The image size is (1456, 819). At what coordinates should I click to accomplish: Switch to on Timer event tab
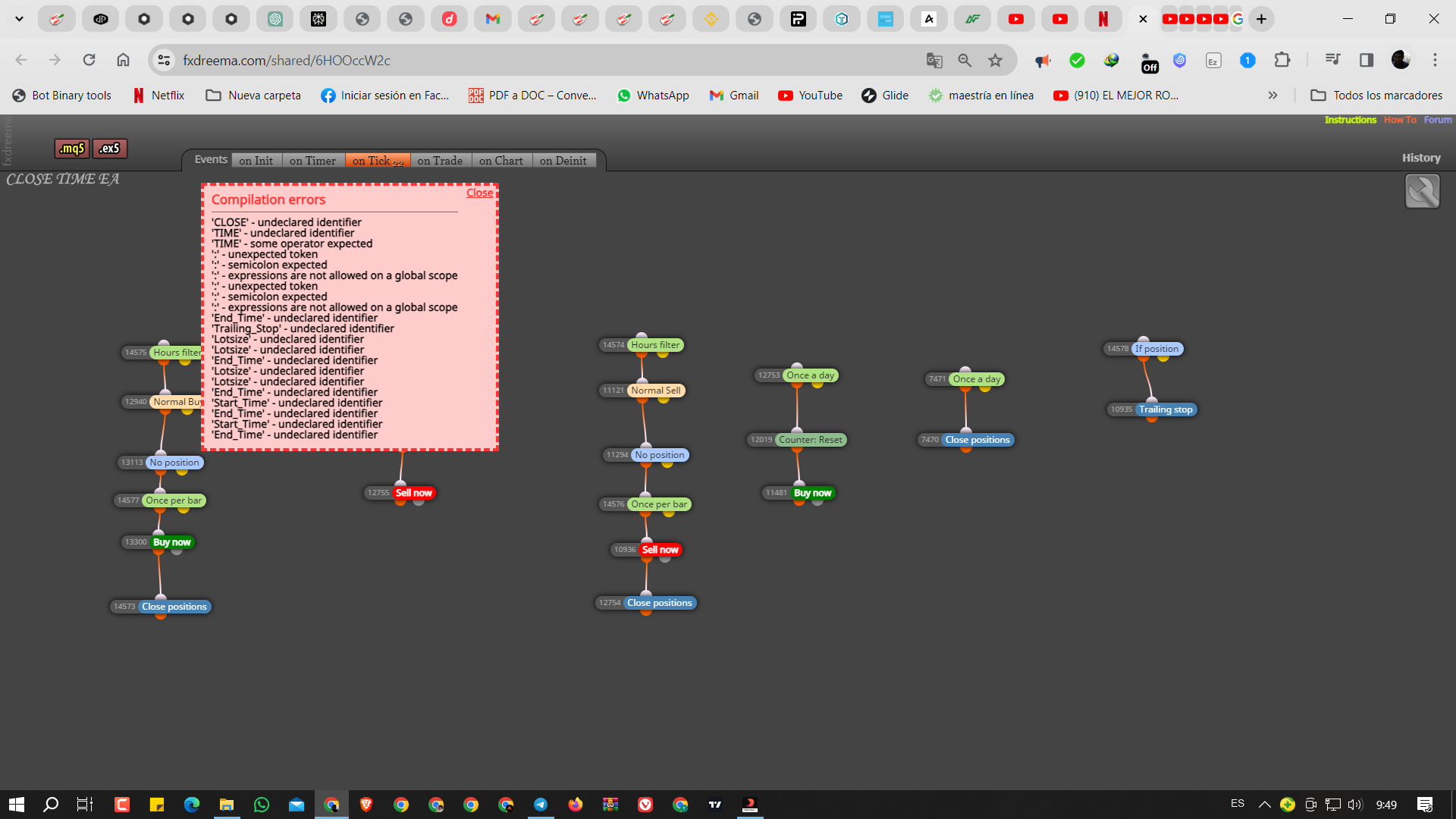[313, 161]
